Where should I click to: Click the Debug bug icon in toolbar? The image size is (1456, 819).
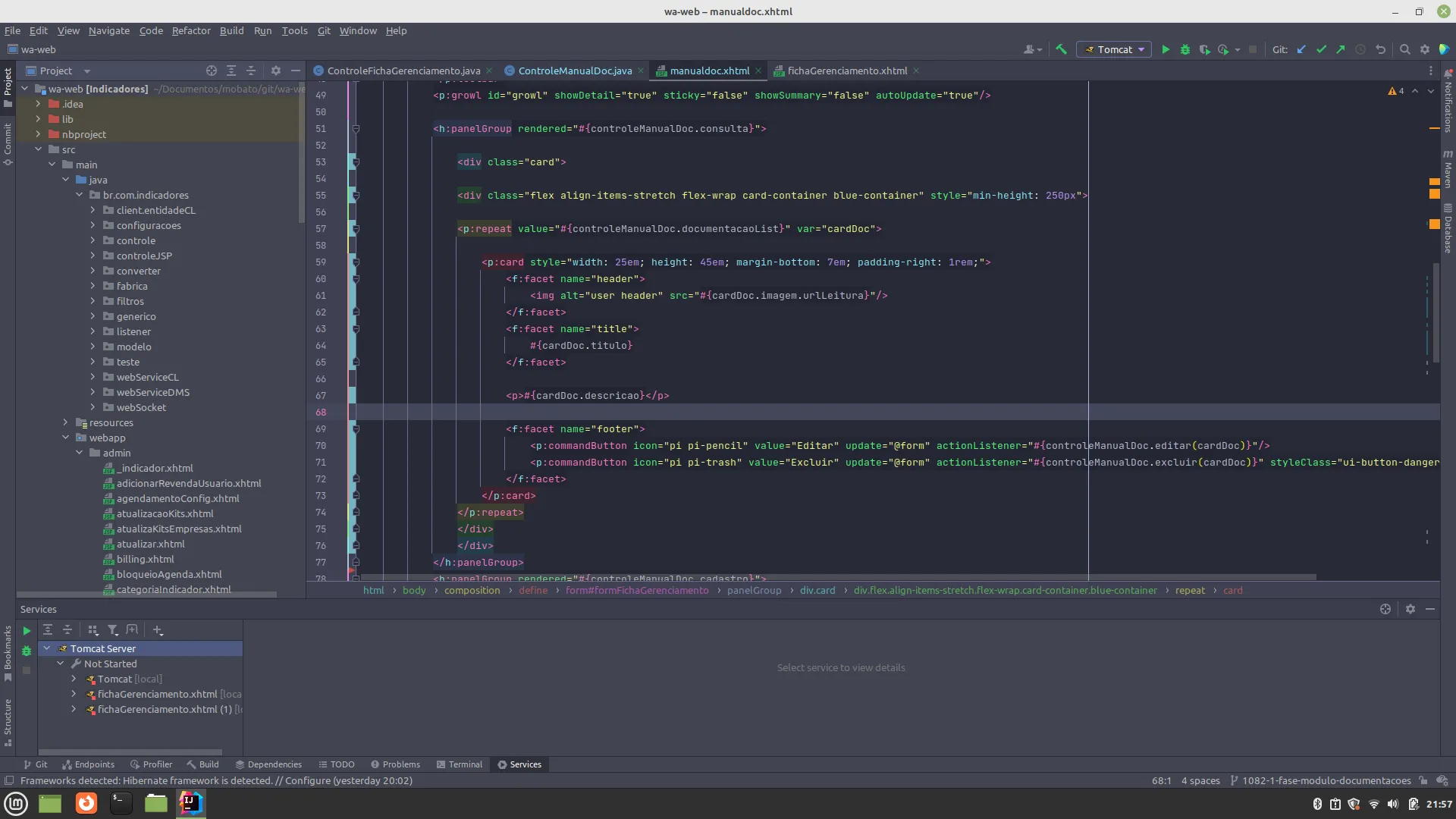[x=1185, y=50]
